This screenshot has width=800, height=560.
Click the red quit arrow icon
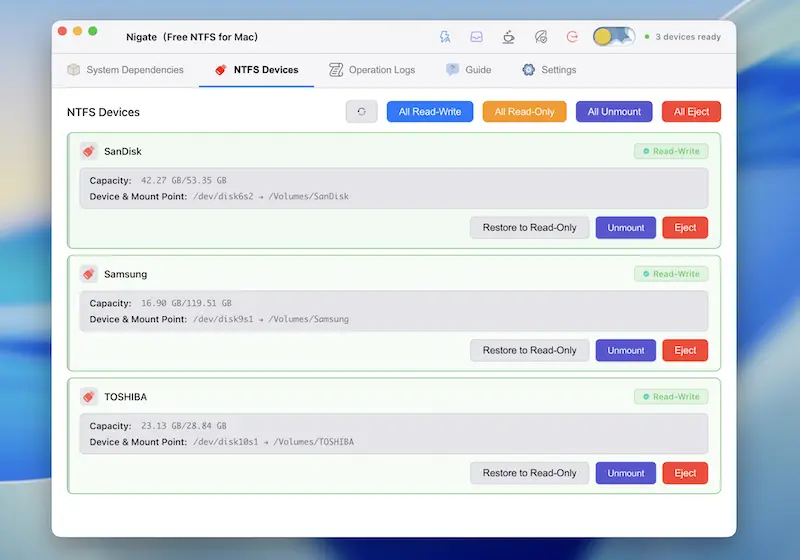[573, 37]
